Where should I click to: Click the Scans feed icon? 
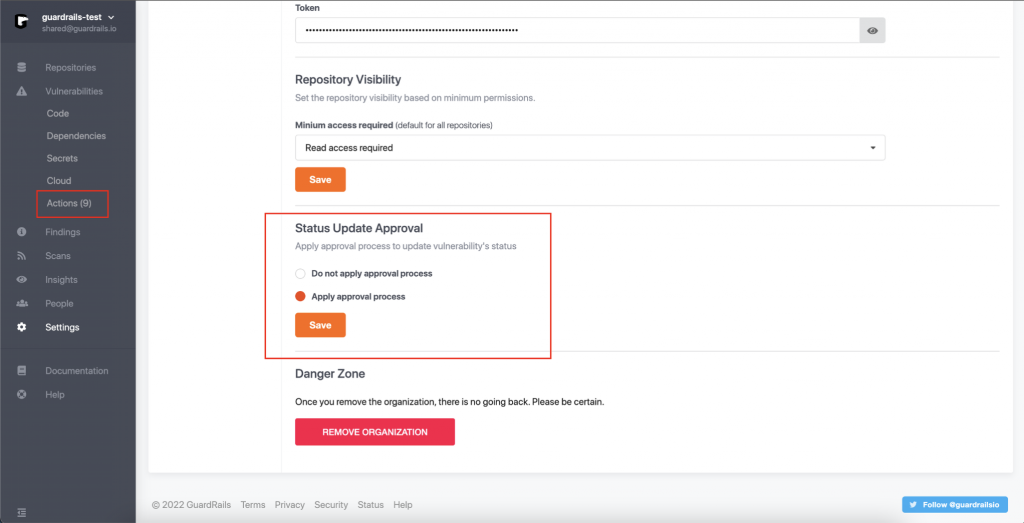coord(22,256)
